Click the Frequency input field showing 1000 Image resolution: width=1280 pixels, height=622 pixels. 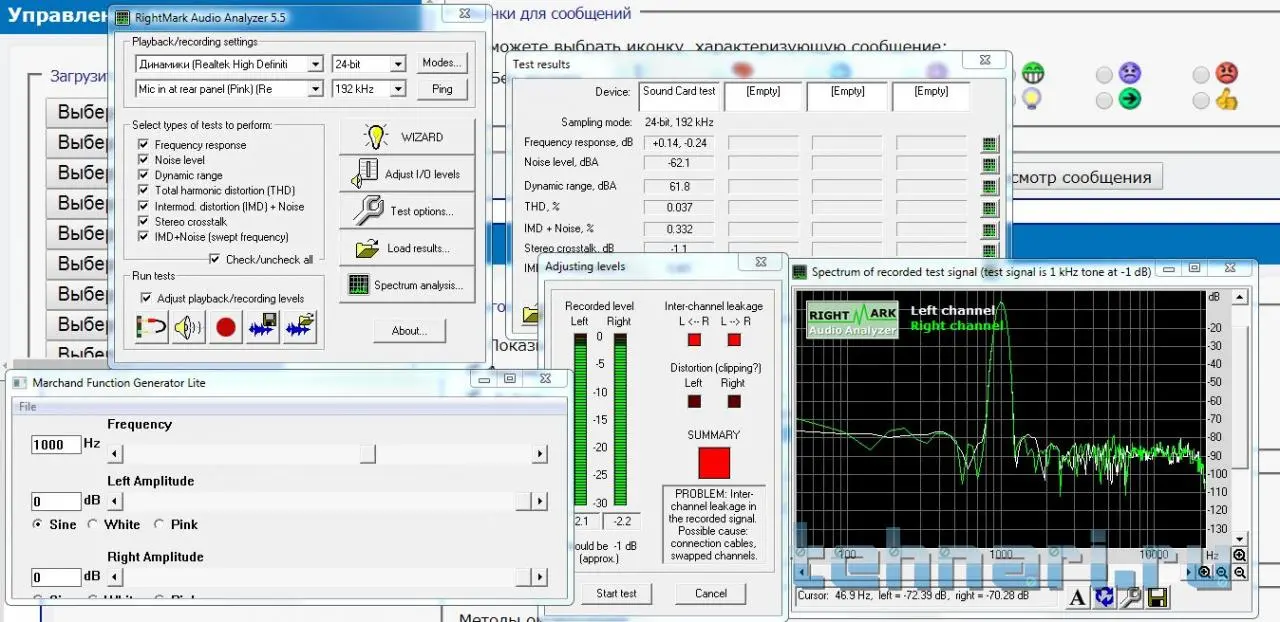click(56, 444)
